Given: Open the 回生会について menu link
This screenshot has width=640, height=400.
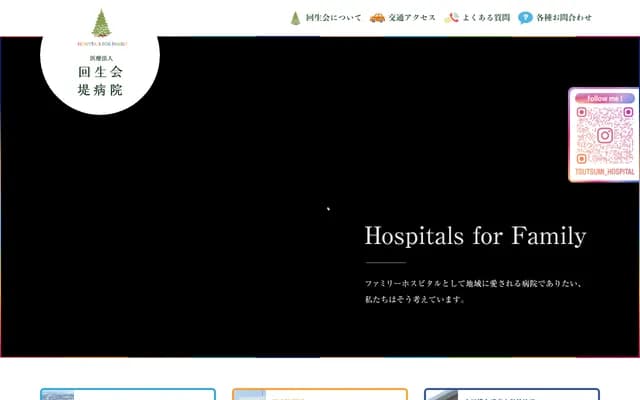Looking at the screenshot, I should (333, 18).
